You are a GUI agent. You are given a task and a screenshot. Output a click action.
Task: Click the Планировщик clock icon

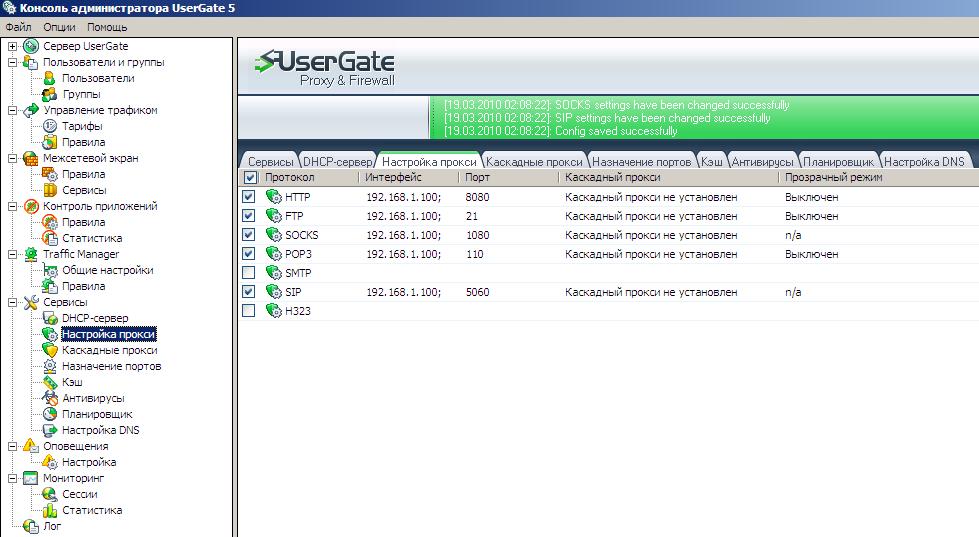click(49, 414)
